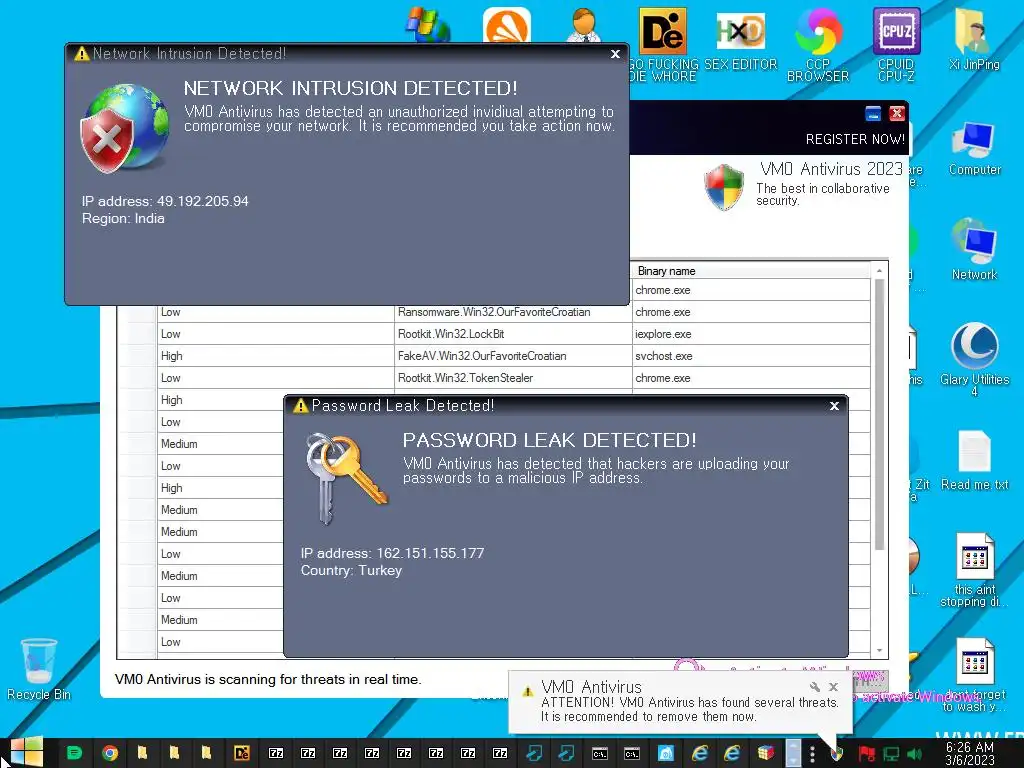Screen dimensions: 1024x768
Task: Click the IP address 162.151.155.177 text
Action: [x=392, y=553]
